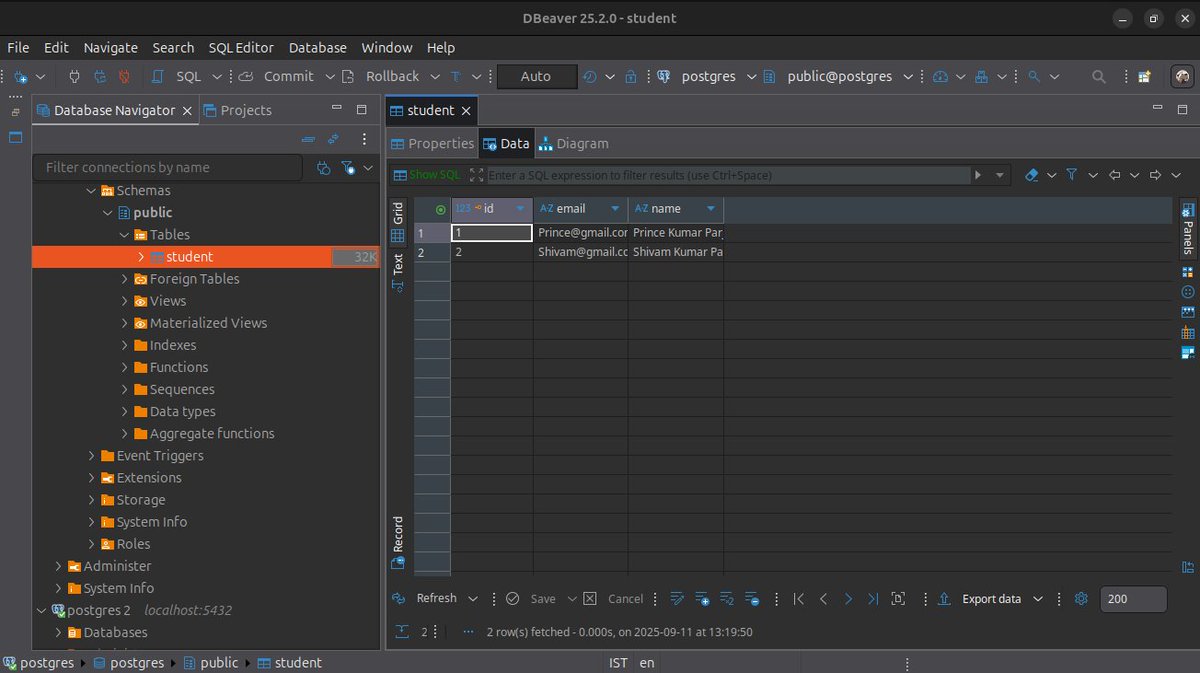Click the add row icon in bottom toolbar

[x=701, y=599]
